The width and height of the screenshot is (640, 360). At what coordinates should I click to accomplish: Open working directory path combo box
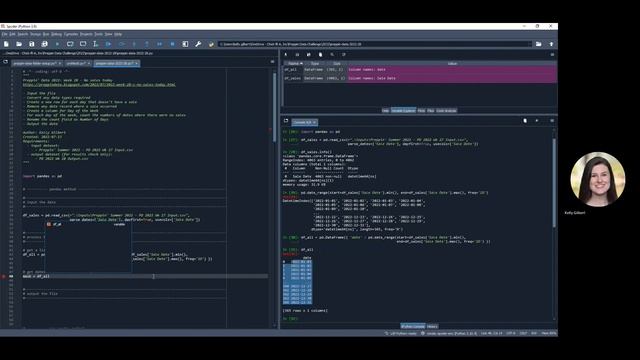375,44
